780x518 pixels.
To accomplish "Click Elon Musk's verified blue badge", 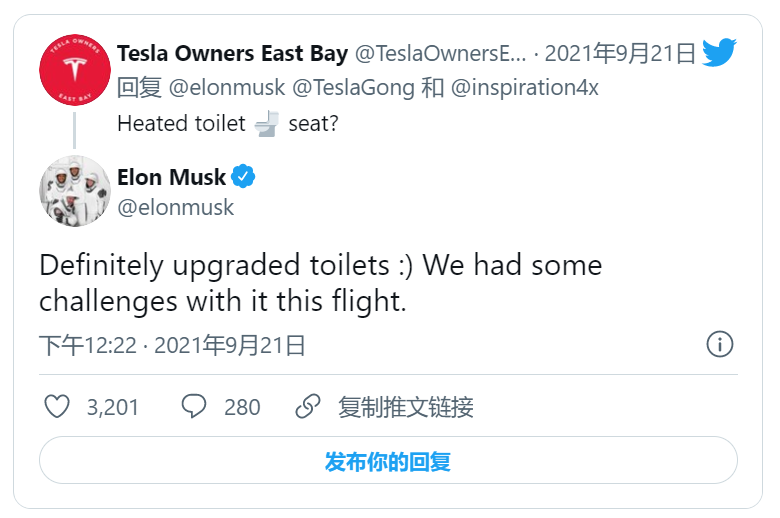I will click(x=244, y=178).
